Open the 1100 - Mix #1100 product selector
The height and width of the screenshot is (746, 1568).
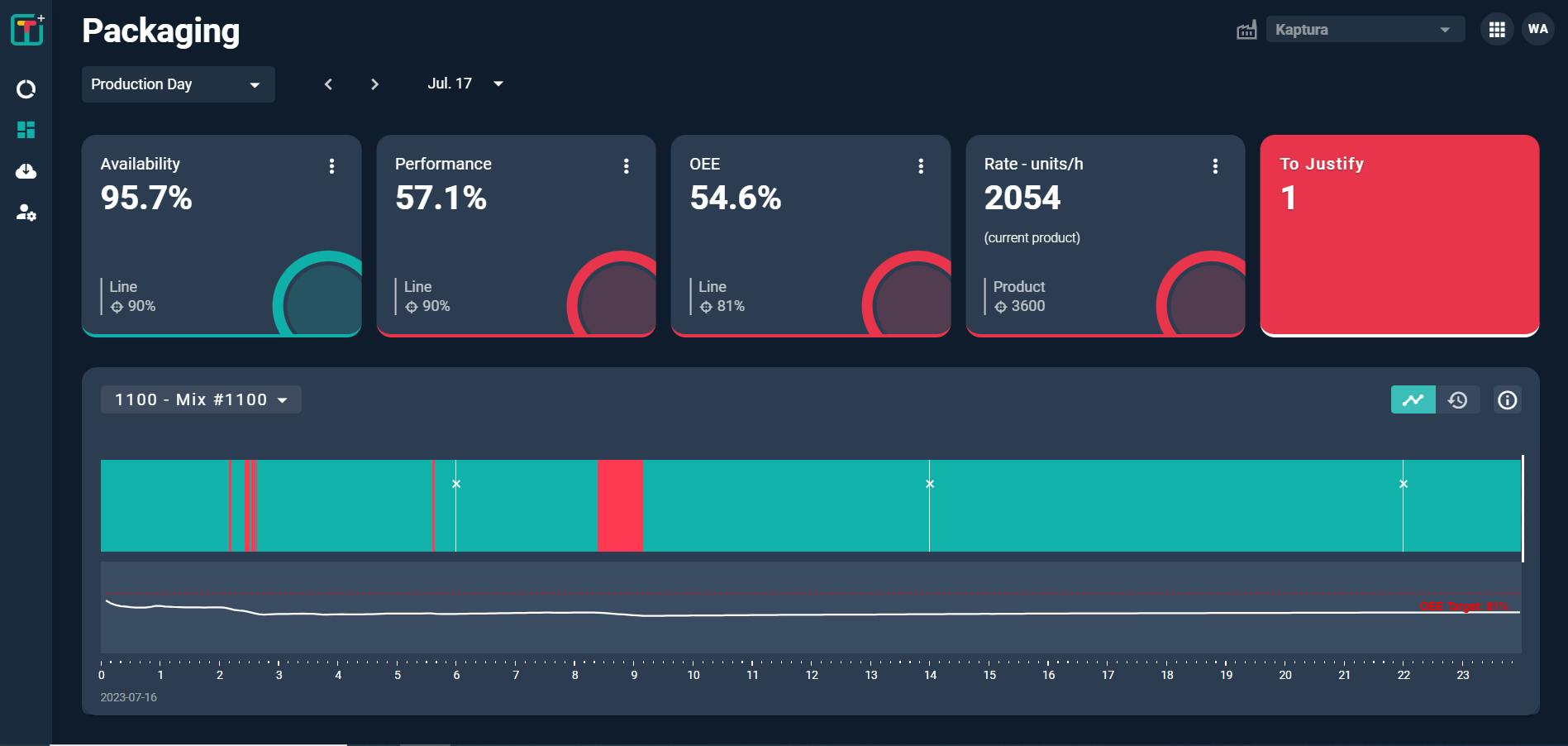pyautogui.click(x=200, y=399)
